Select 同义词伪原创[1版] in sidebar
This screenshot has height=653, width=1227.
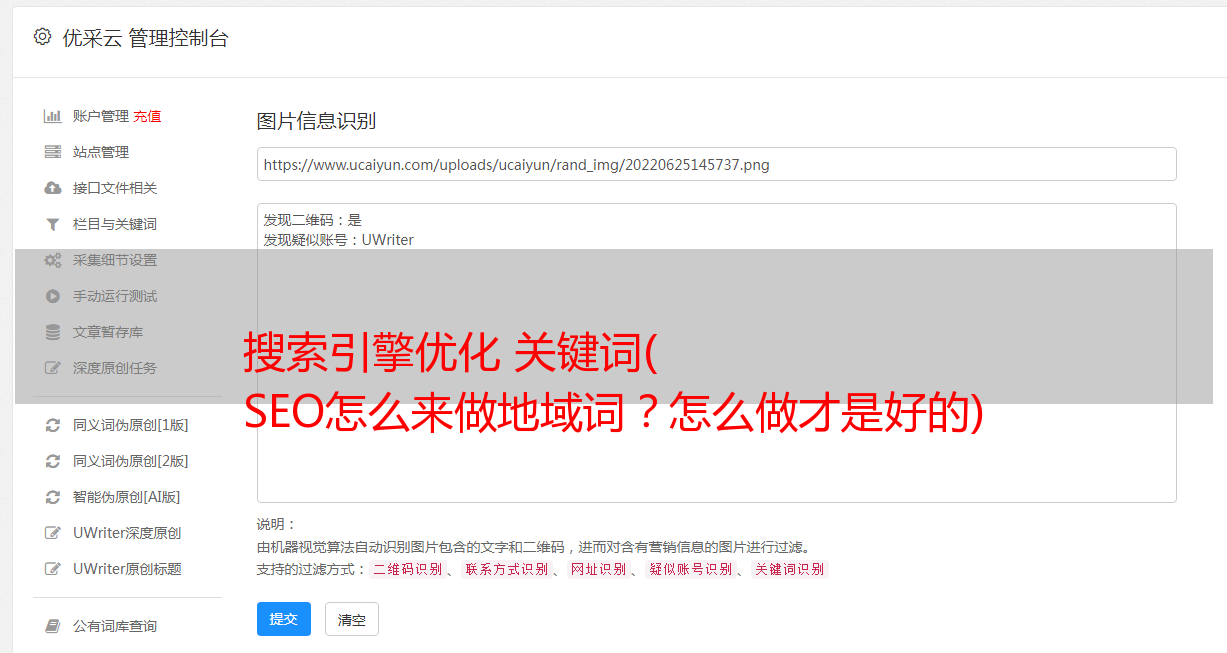coord(131,425)
